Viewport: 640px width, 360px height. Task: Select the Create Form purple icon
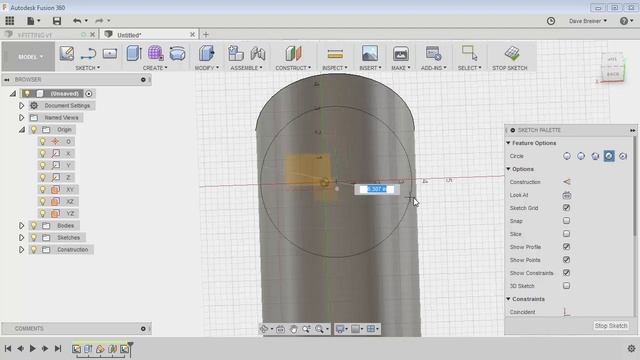pos(156,53)
